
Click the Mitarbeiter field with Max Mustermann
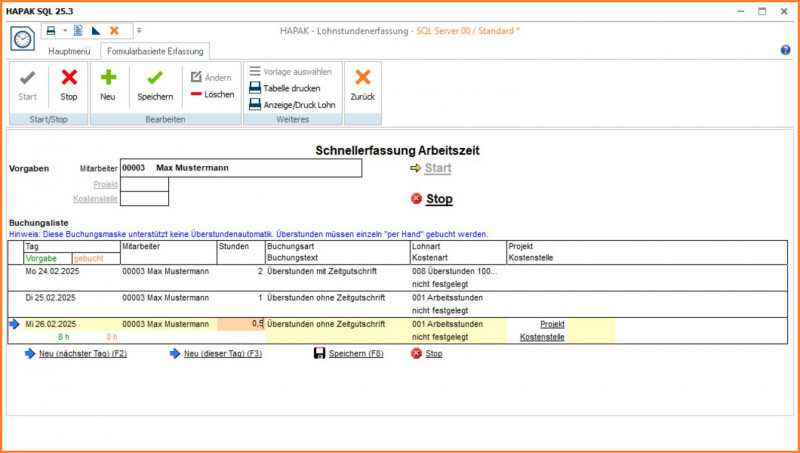coord(240,168)
